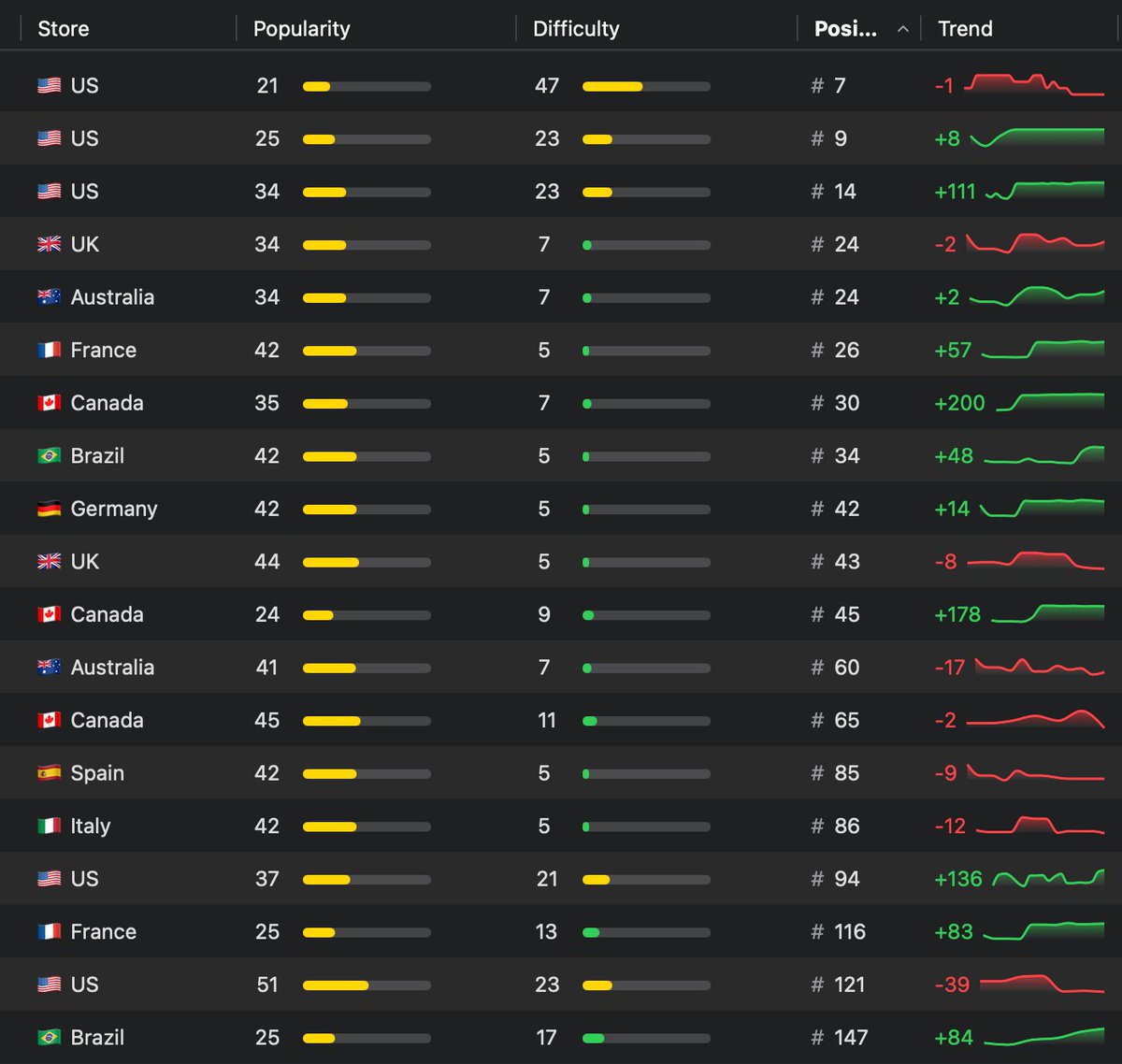Screen dimensions: 1122x1064
Task: Click the difficulty value 13
Action: 546,931
